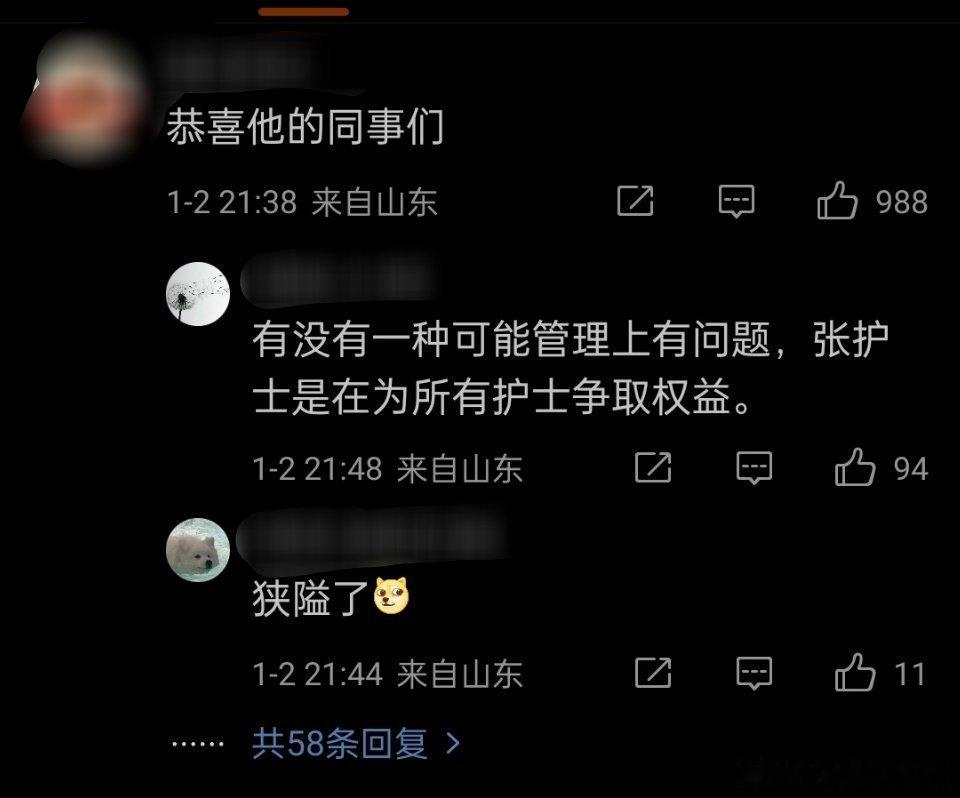Like the reply with 94 likes
960x798 pixels.
tap(855, 467)
